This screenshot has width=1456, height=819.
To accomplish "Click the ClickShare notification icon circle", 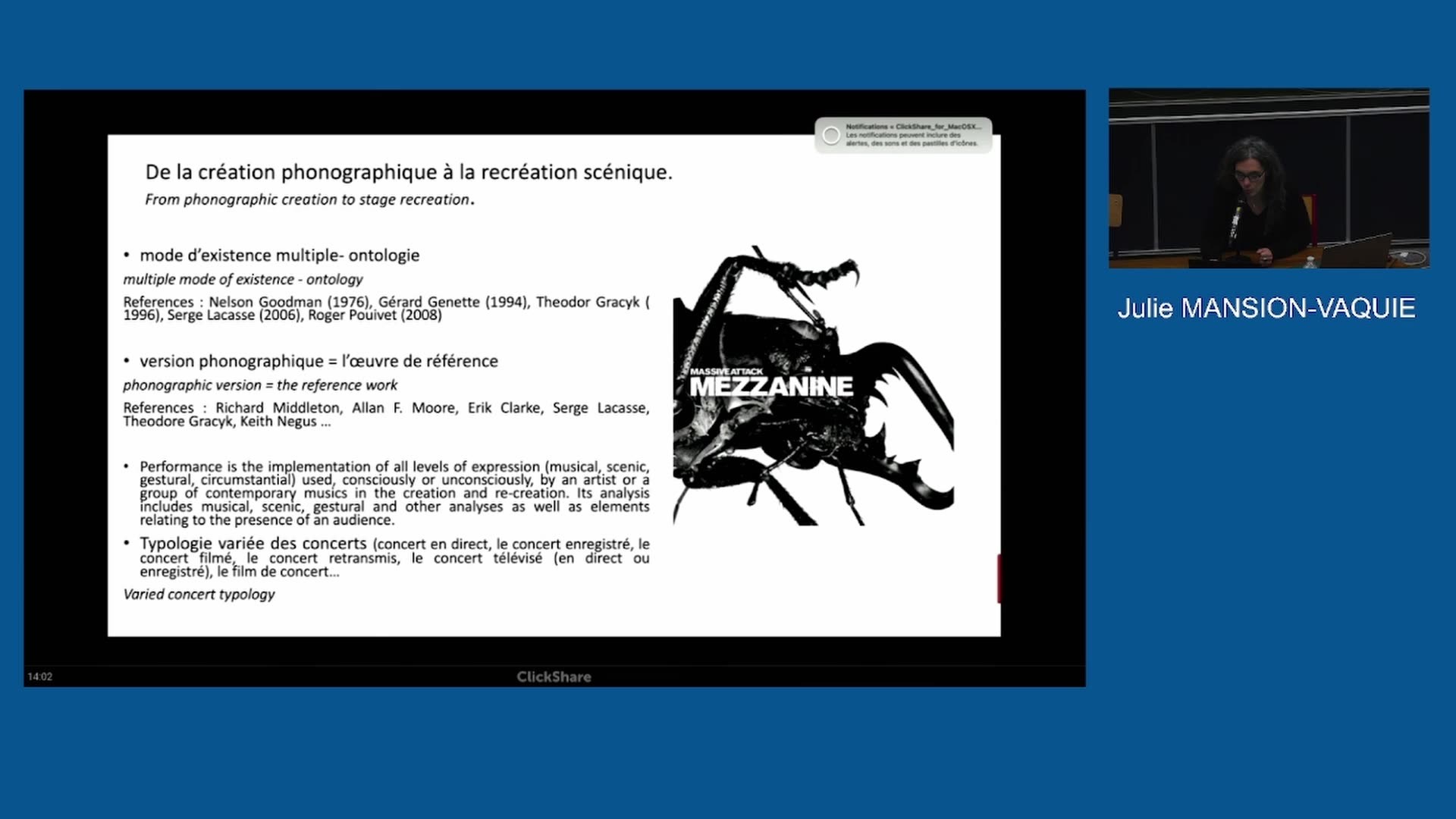I will point(831,135).
